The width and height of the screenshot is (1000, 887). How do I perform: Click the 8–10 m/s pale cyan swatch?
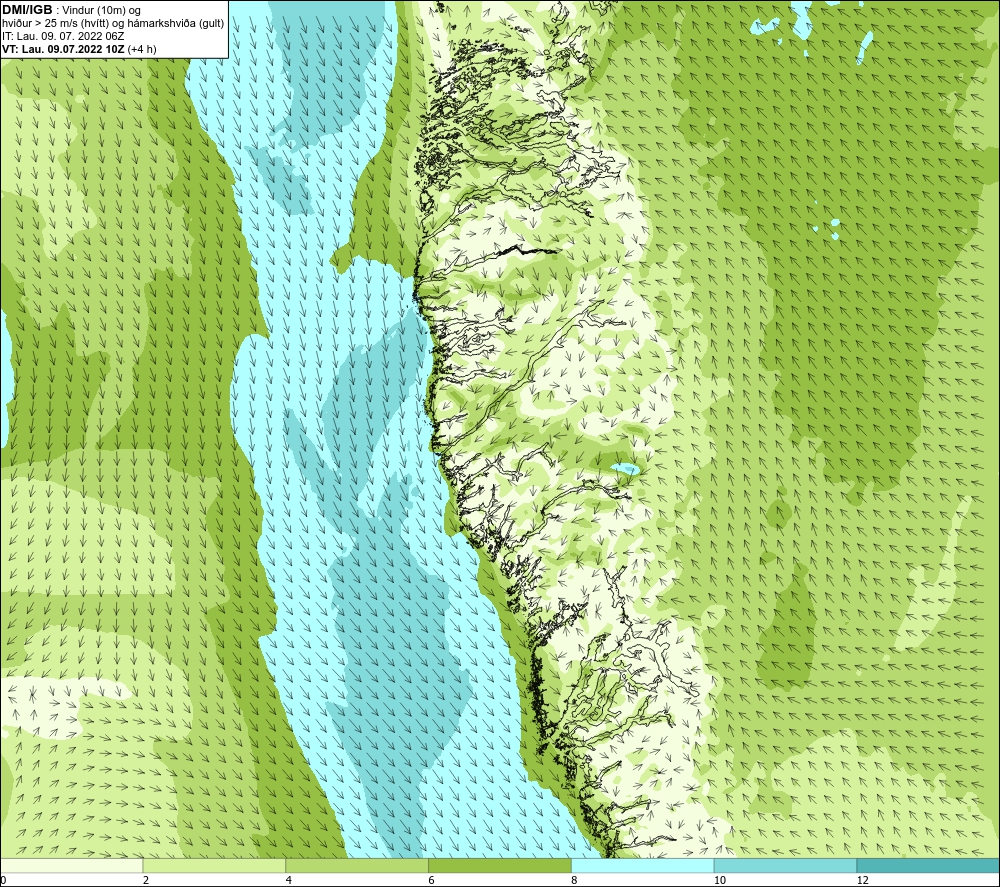pos(643,865)
